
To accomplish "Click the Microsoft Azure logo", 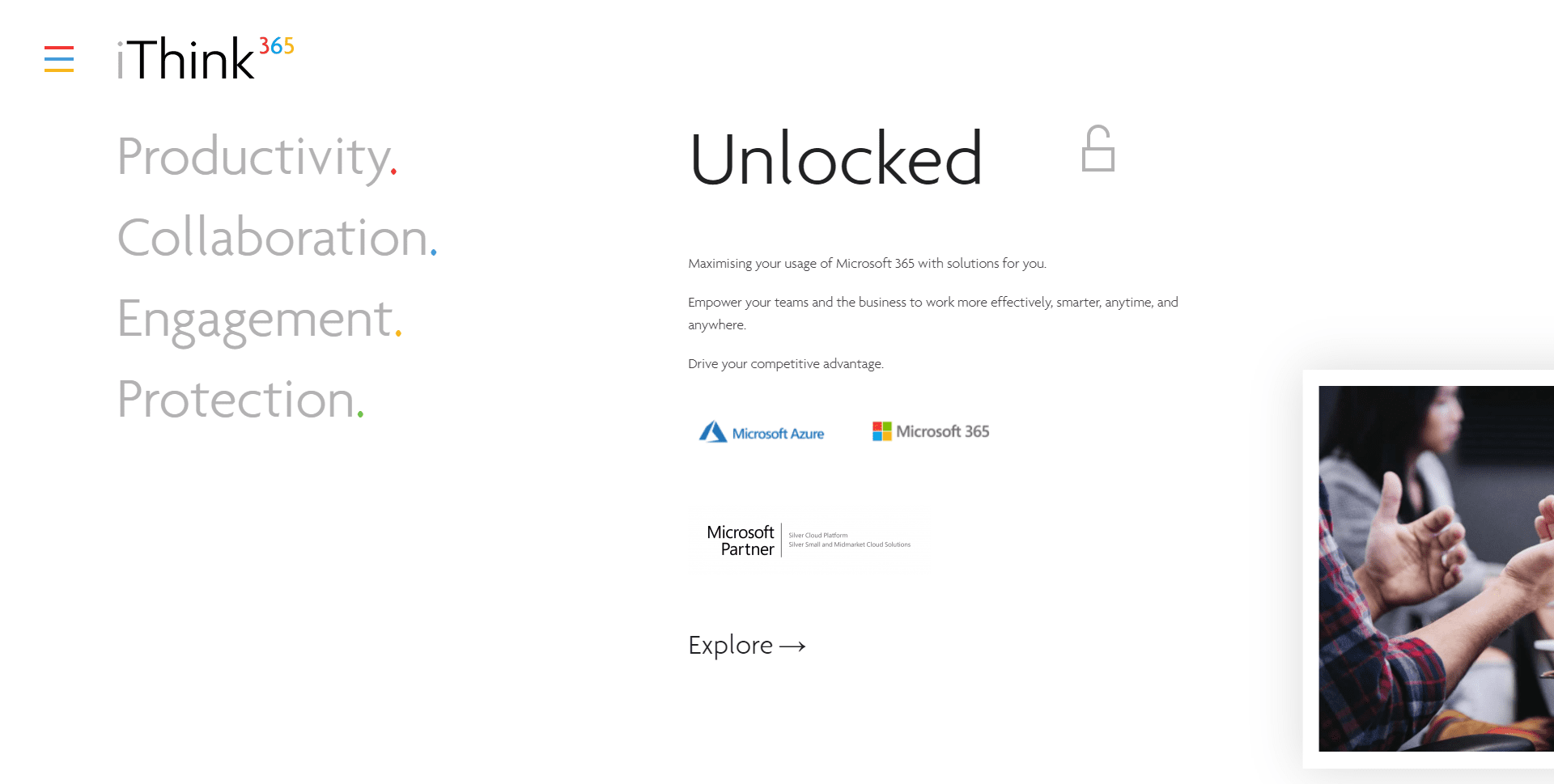I will point(762,433).
